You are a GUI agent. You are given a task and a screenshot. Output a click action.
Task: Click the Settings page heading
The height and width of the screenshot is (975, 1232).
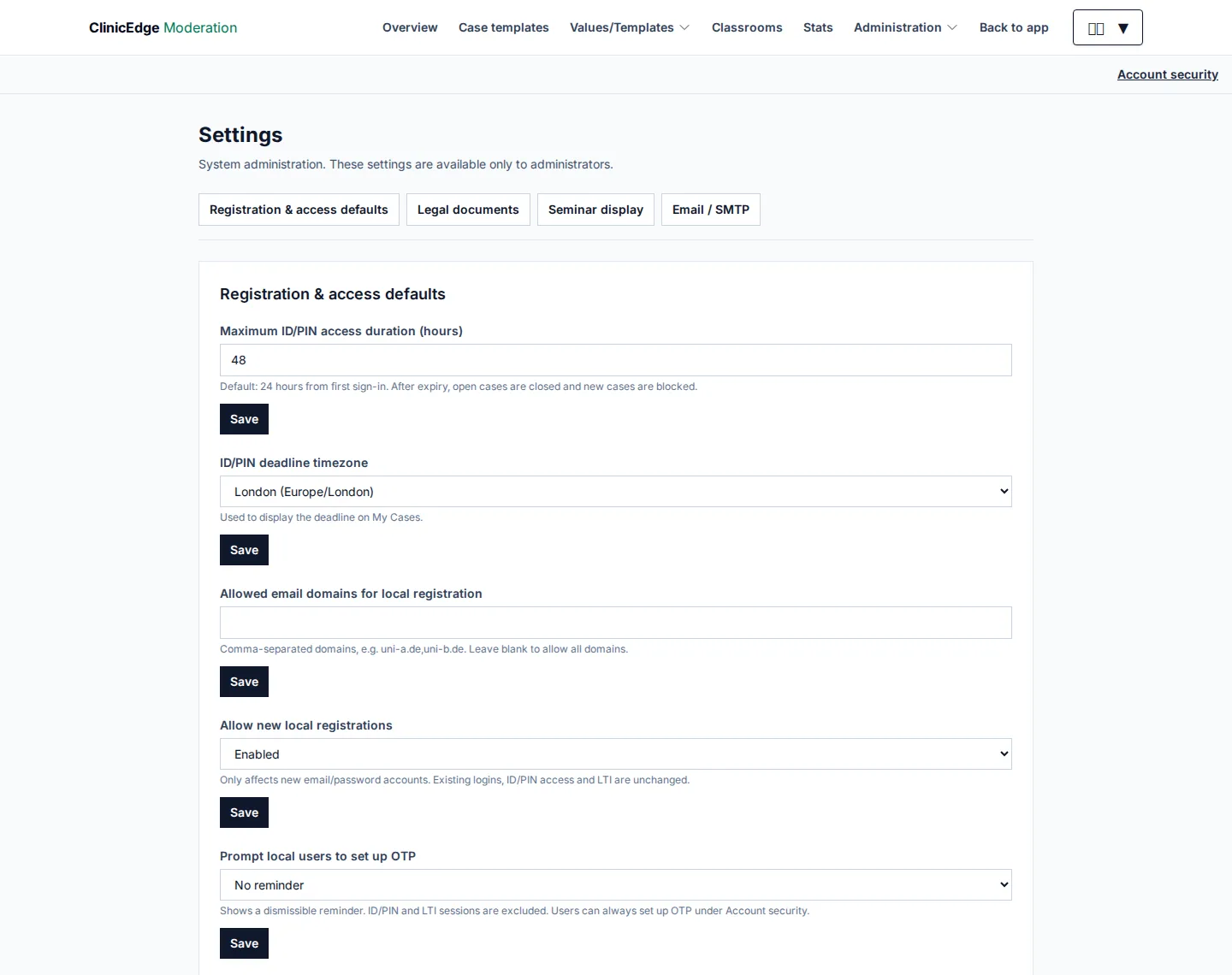pos(240,135)
